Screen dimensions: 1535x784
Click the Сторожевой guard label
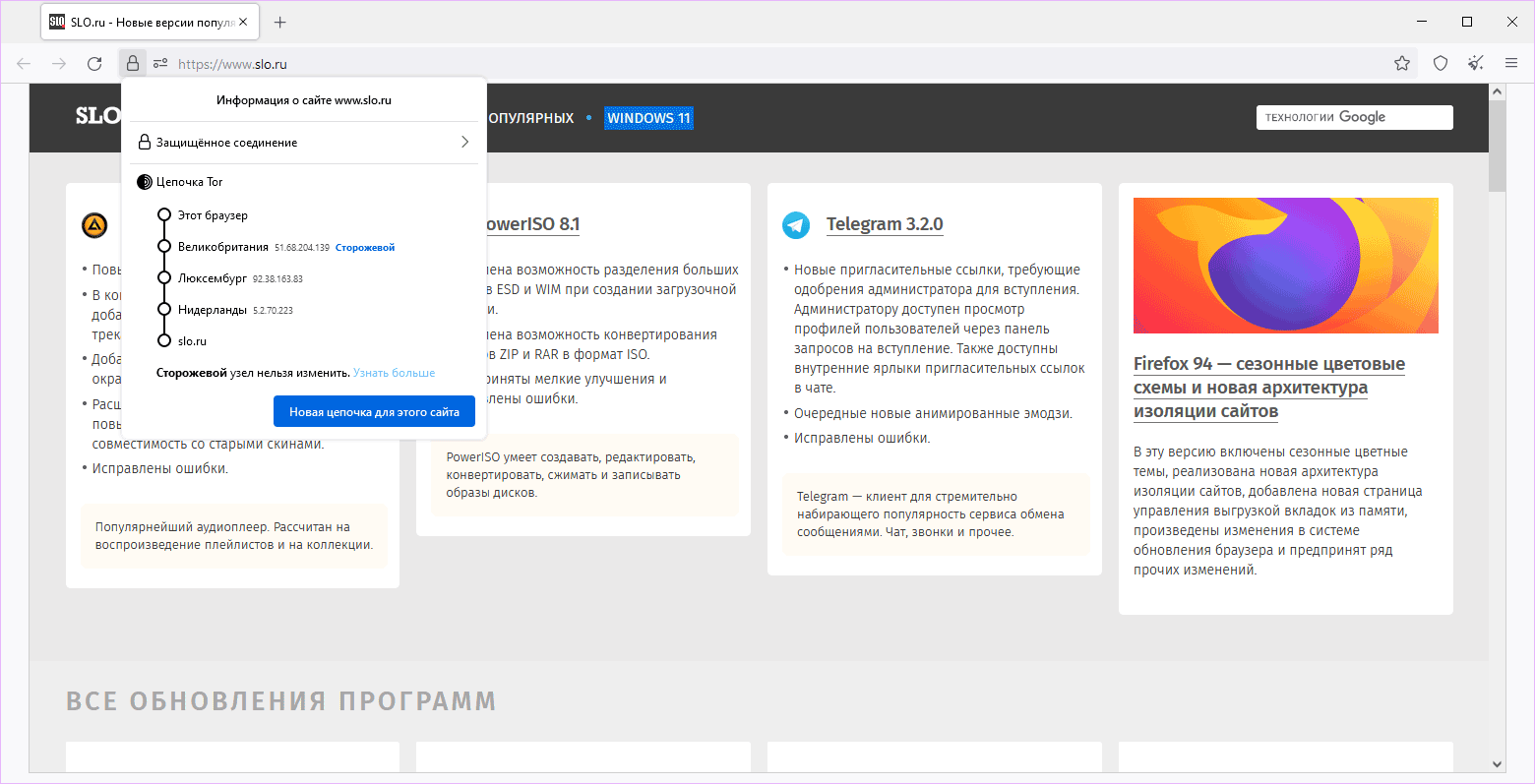tap(365, 248)
